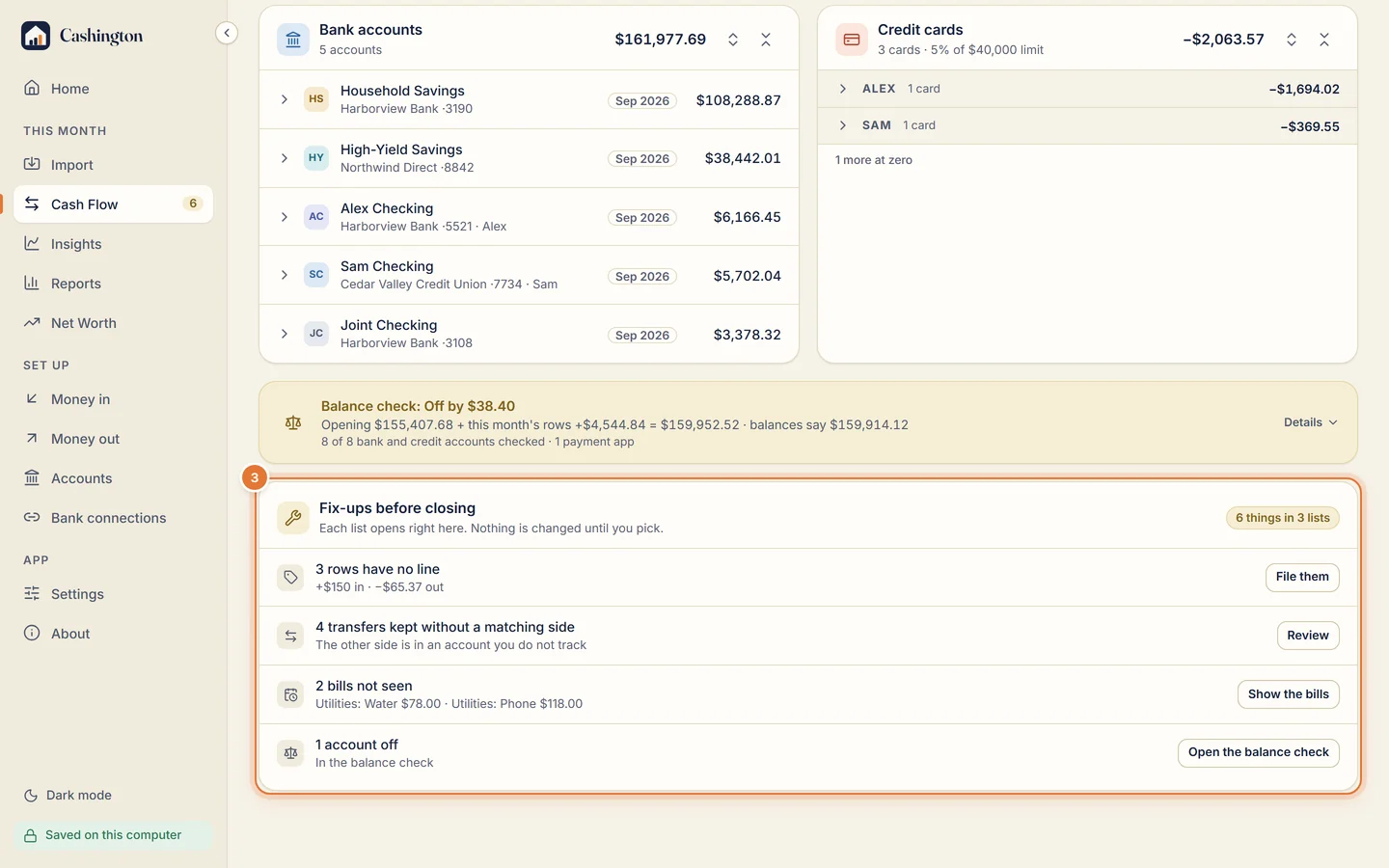Open Reports from the sidebar
This screenshot has width=1389, height=868.
coord(114,284)
